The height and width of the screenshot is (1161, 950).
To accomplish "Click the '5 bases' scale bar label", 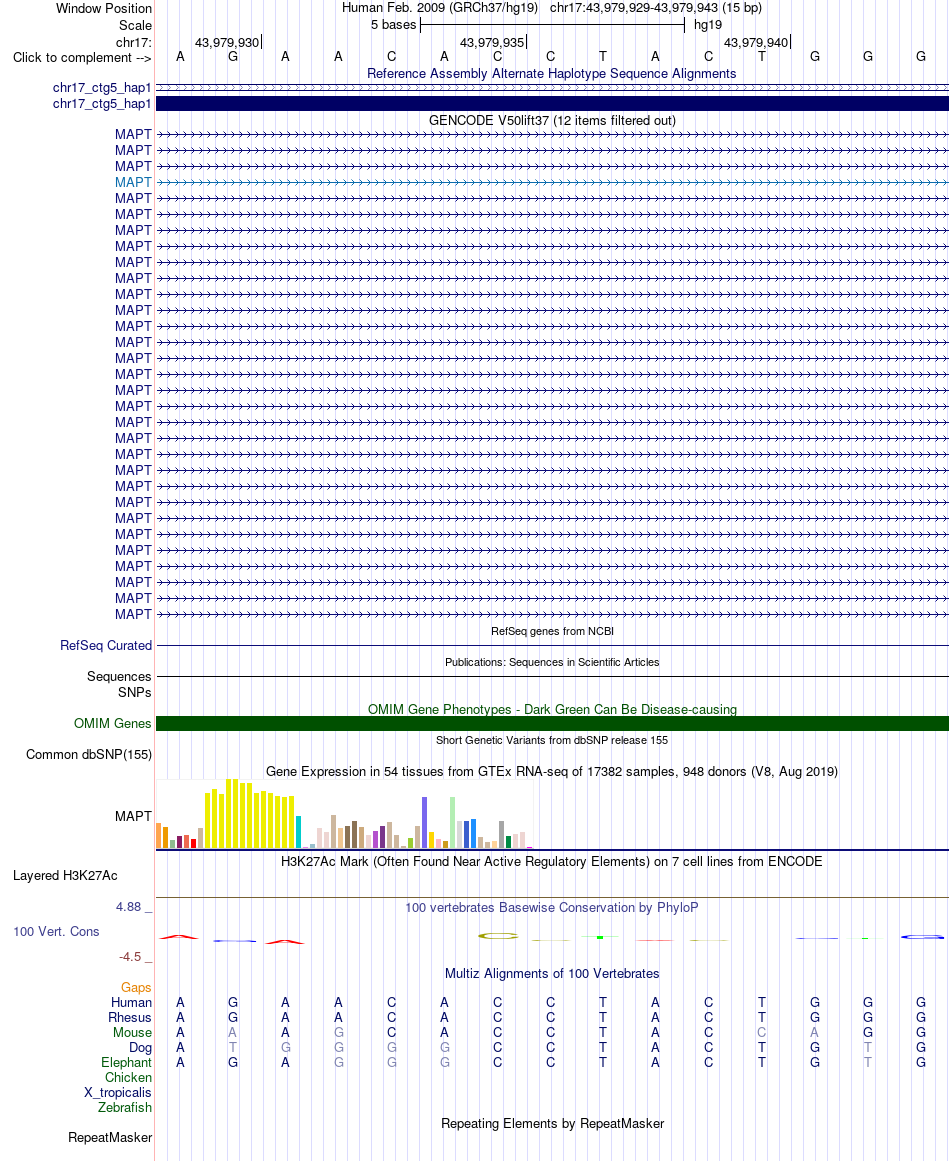I will click(393, 25).
